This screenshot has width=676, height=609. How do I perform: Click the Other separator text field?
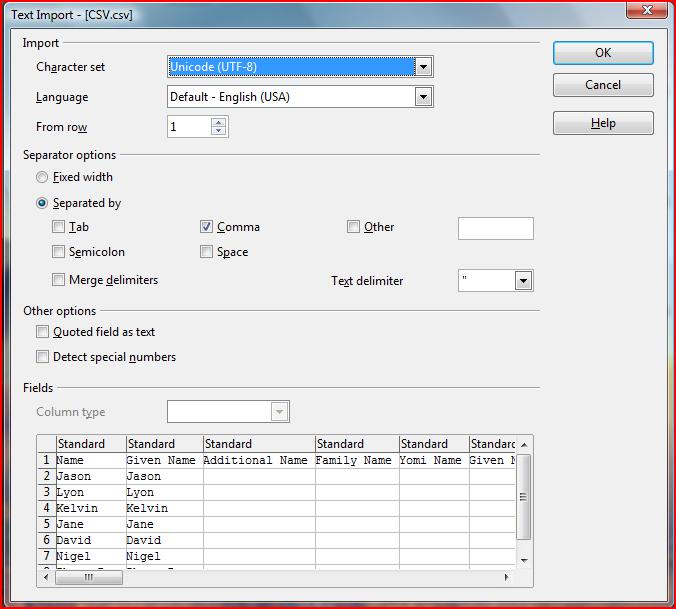coord(495,228)
